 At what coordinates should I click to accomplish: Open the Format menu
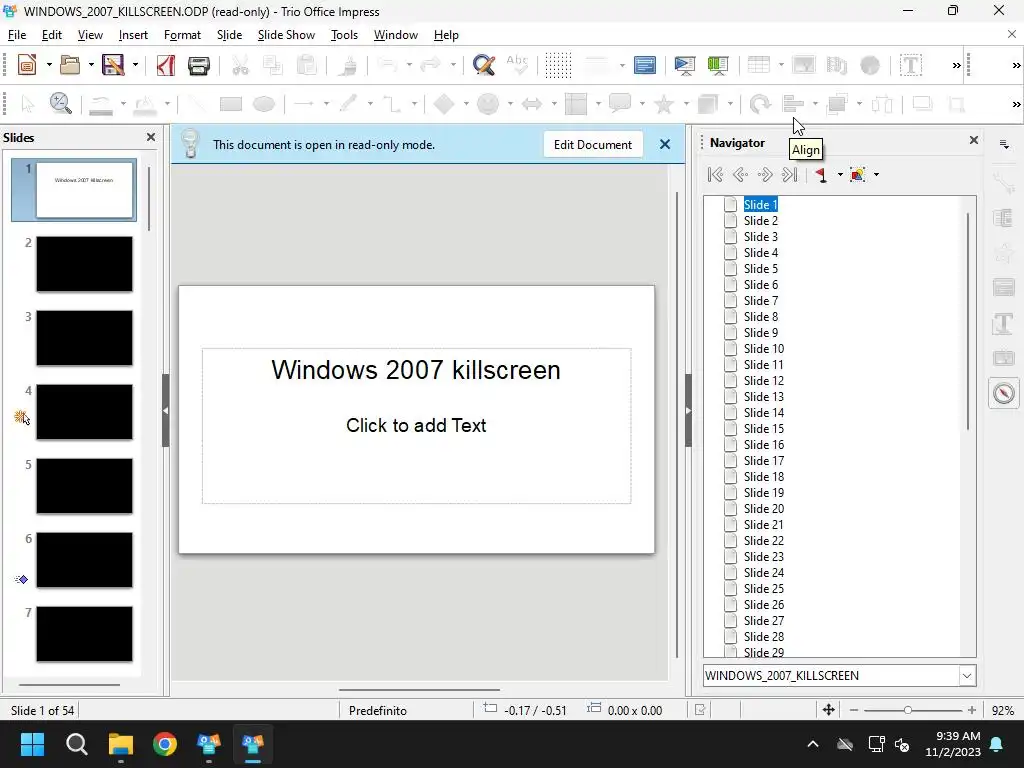(182, 35)
